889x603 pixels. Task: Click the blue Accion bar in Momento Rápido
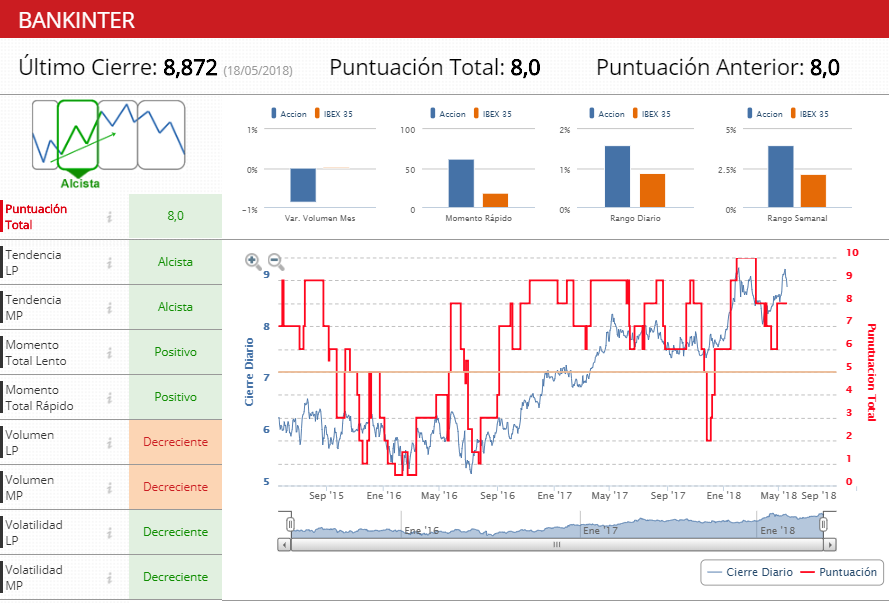461,184
